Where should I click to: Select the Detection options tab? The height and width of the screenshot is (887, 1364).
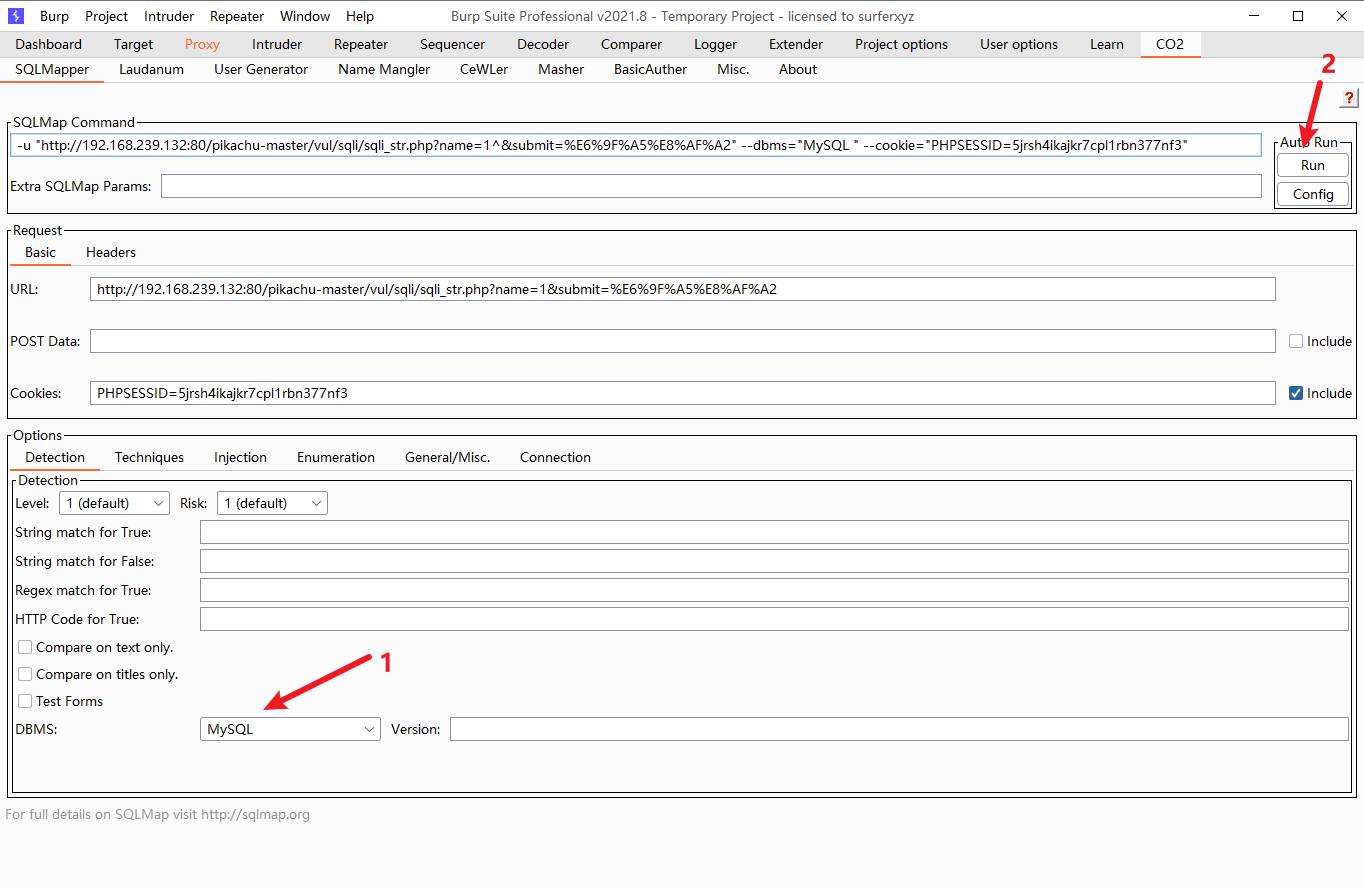click(55, 457)
